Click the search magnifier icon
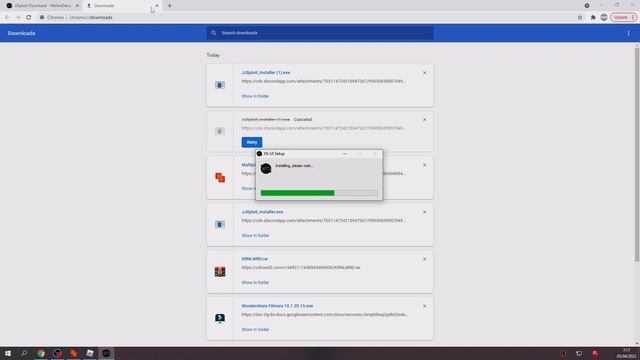Image resolution: width=640 pixels, height=360 pixels. tap(213, 33)
